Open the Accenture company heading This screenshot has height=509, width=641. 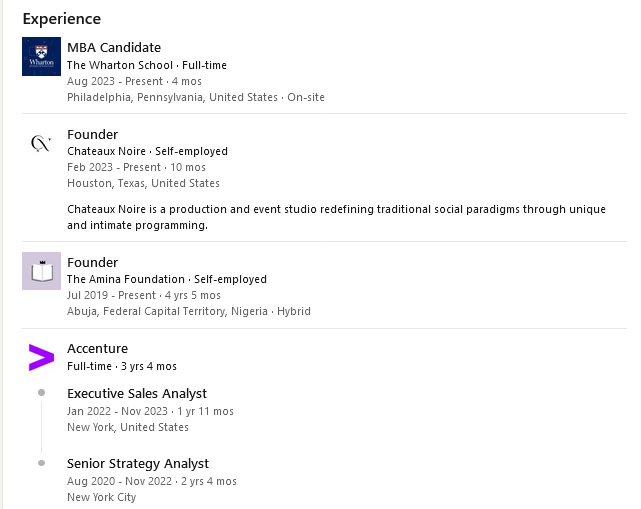pyautogui.click(x=98, y=349)
